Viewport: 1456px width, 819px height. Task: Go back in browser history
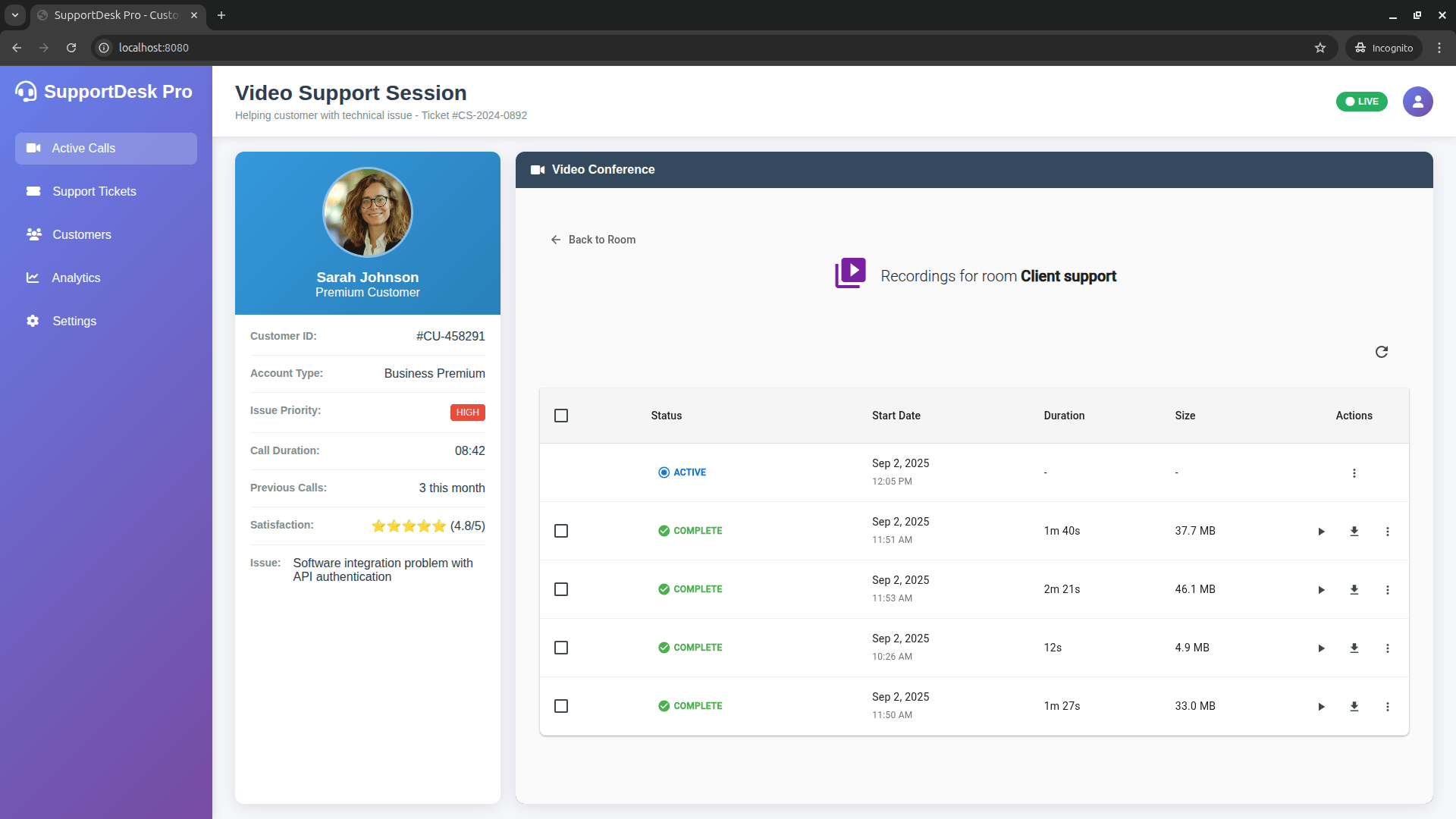tap(17, 48)
